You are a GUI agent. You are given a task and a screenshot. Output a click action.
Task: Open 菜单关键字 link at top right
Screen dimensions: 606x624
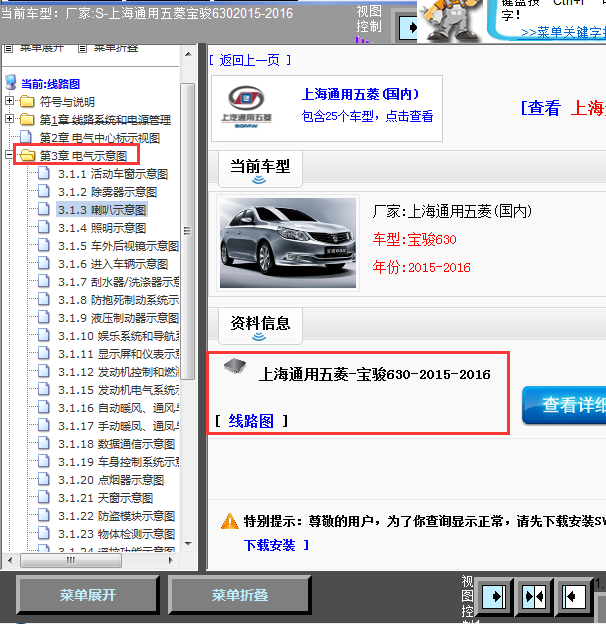[x=563, y=33]
